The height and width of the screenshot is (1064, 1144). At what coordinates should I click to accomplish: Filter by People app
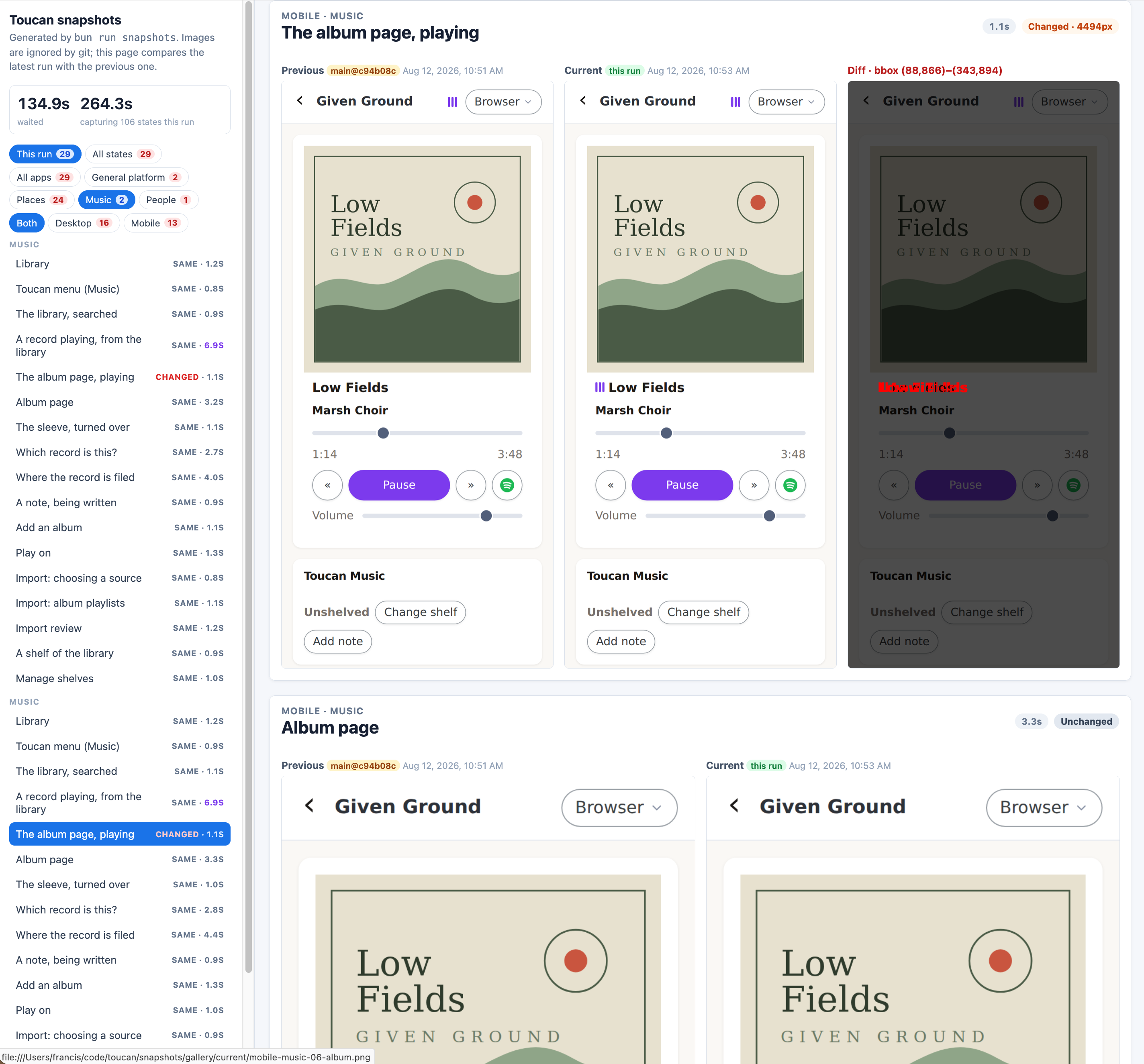(169, 200)
